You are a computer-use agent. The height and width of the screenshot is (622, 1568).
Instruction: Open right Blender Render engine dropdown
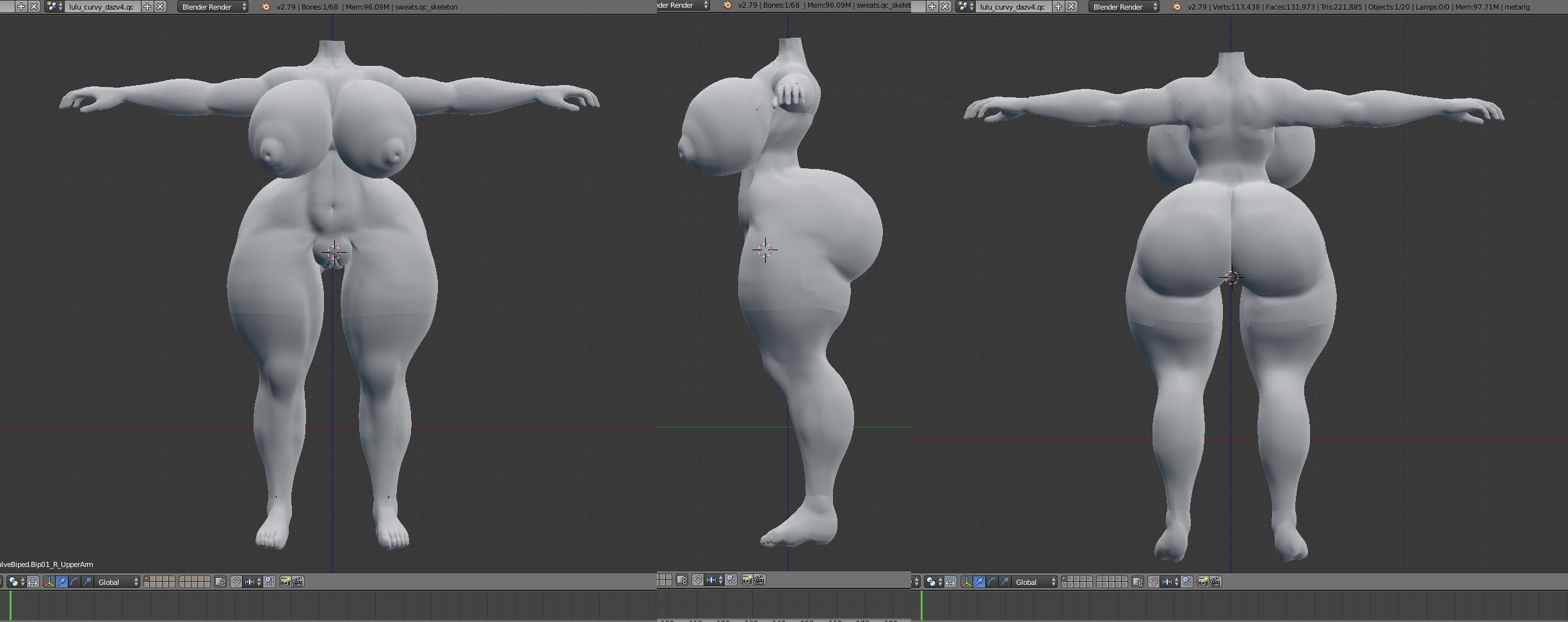(1124, 6)
